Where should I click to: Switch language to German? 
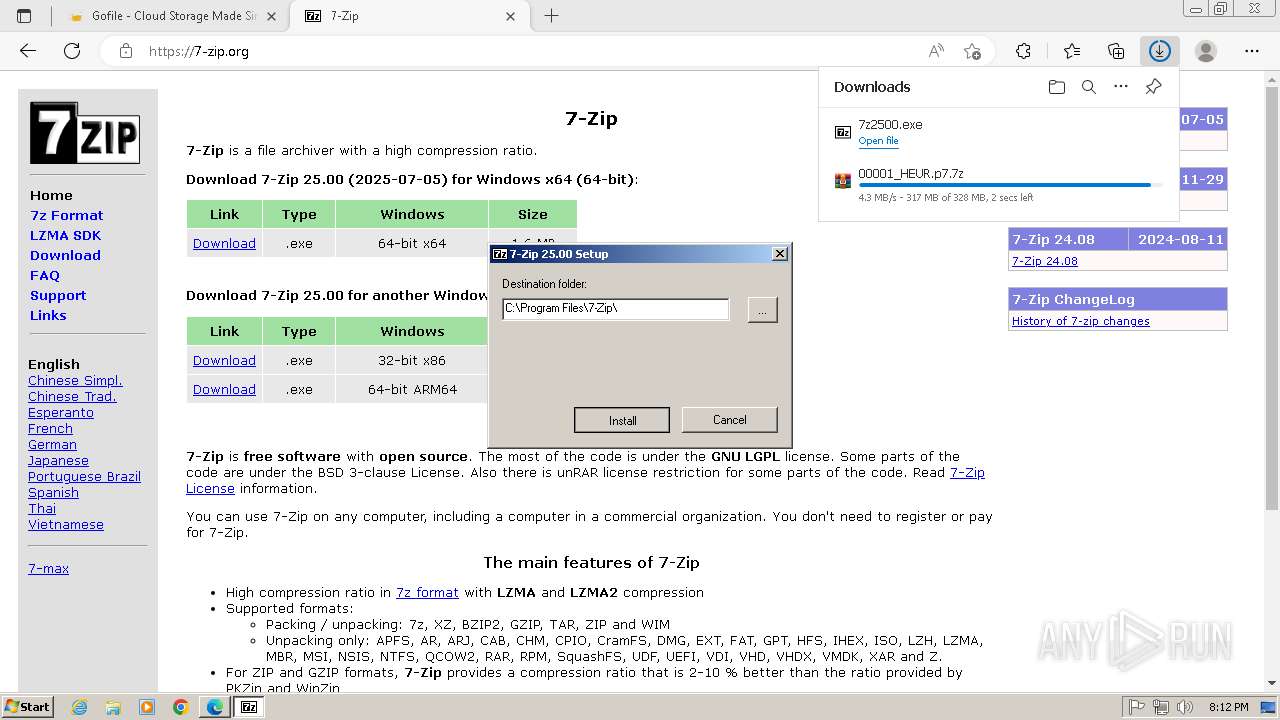(x=52, y=444)
